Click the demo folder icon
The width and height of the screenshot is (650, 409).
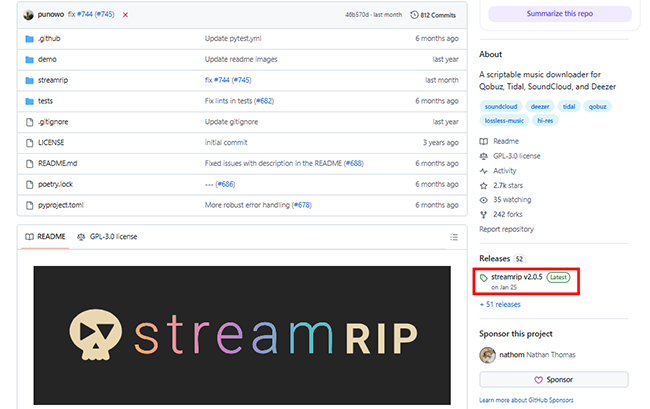29,60
